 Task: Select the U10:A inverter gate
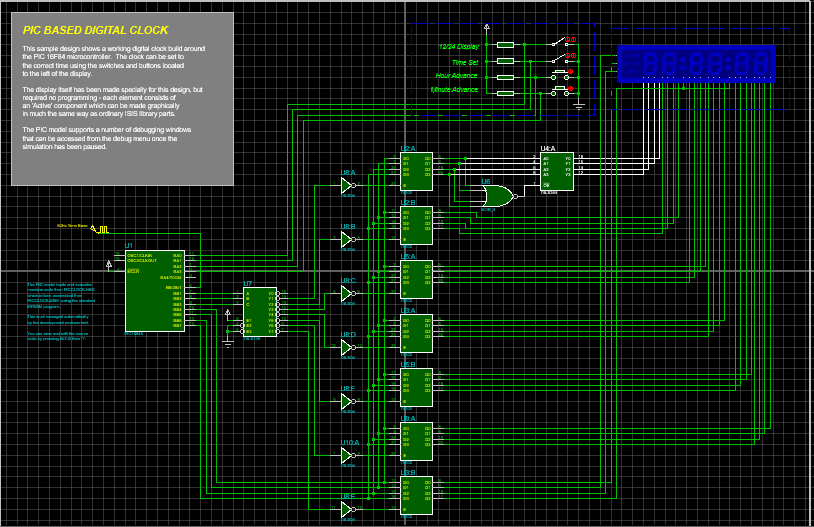pos(347,455)
